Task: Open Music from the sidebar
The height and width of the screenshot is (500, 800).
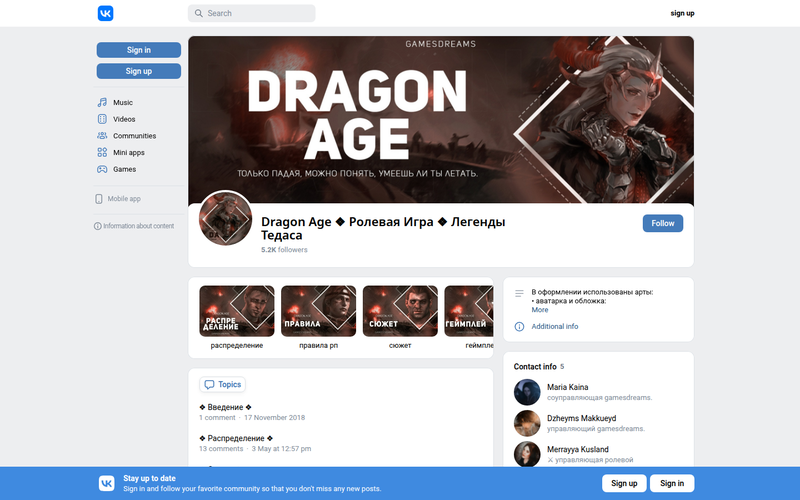Action: coord(122,103)
